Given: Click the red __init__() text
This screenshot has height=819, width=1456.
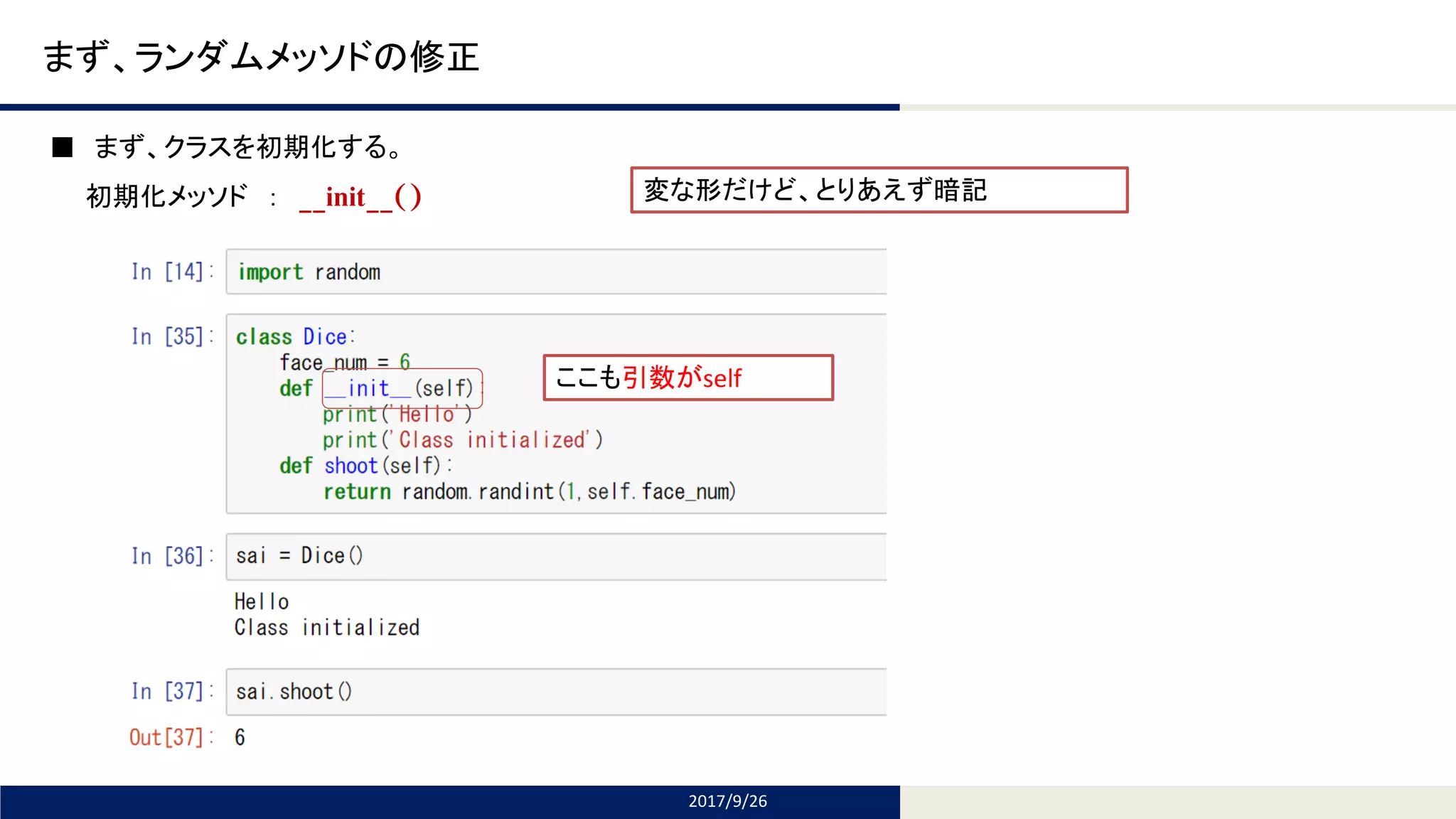Looking at the screenshot, I should coord(360,197).
